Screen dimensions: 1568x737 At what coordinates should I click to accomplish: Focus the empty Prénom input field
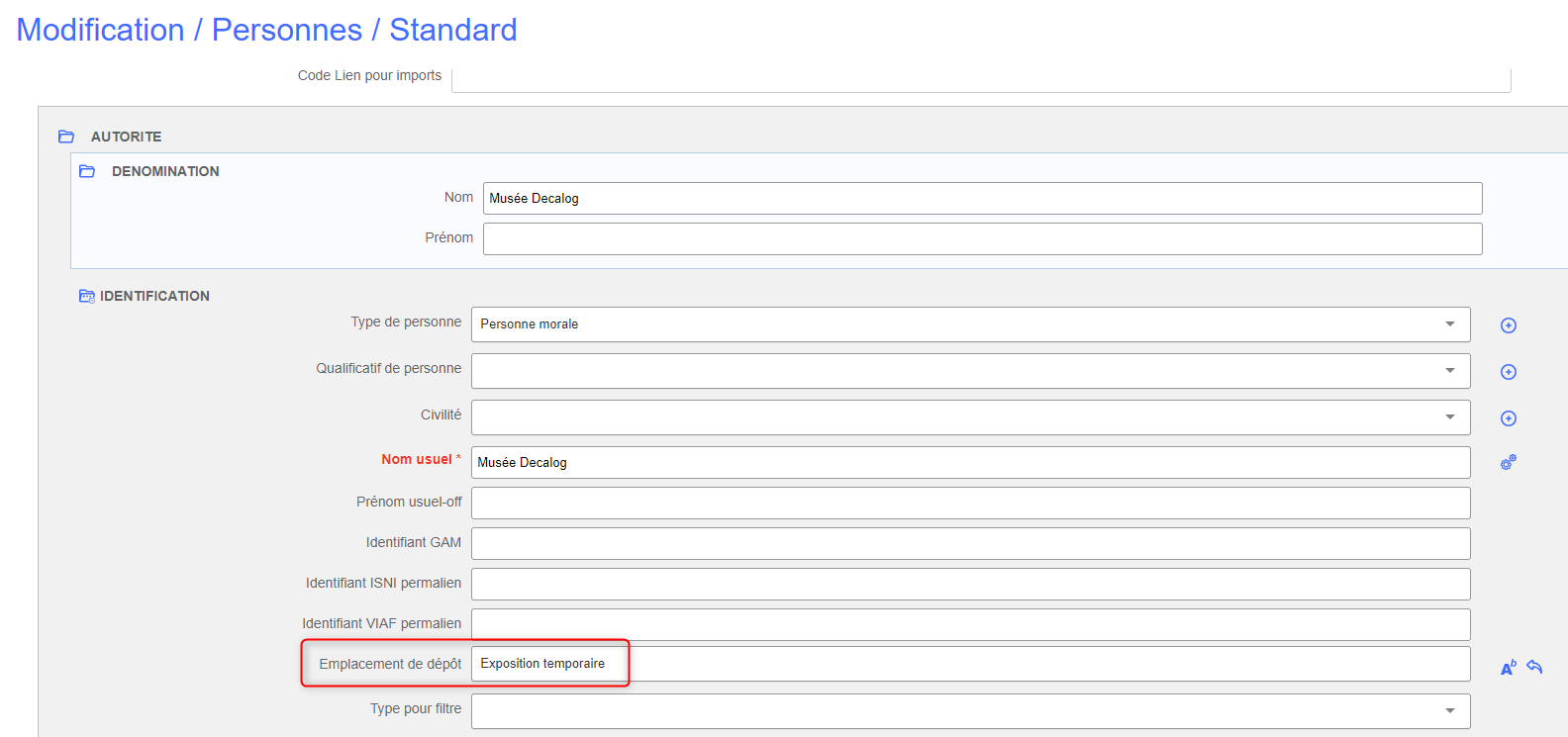click(x=982, y=238)
